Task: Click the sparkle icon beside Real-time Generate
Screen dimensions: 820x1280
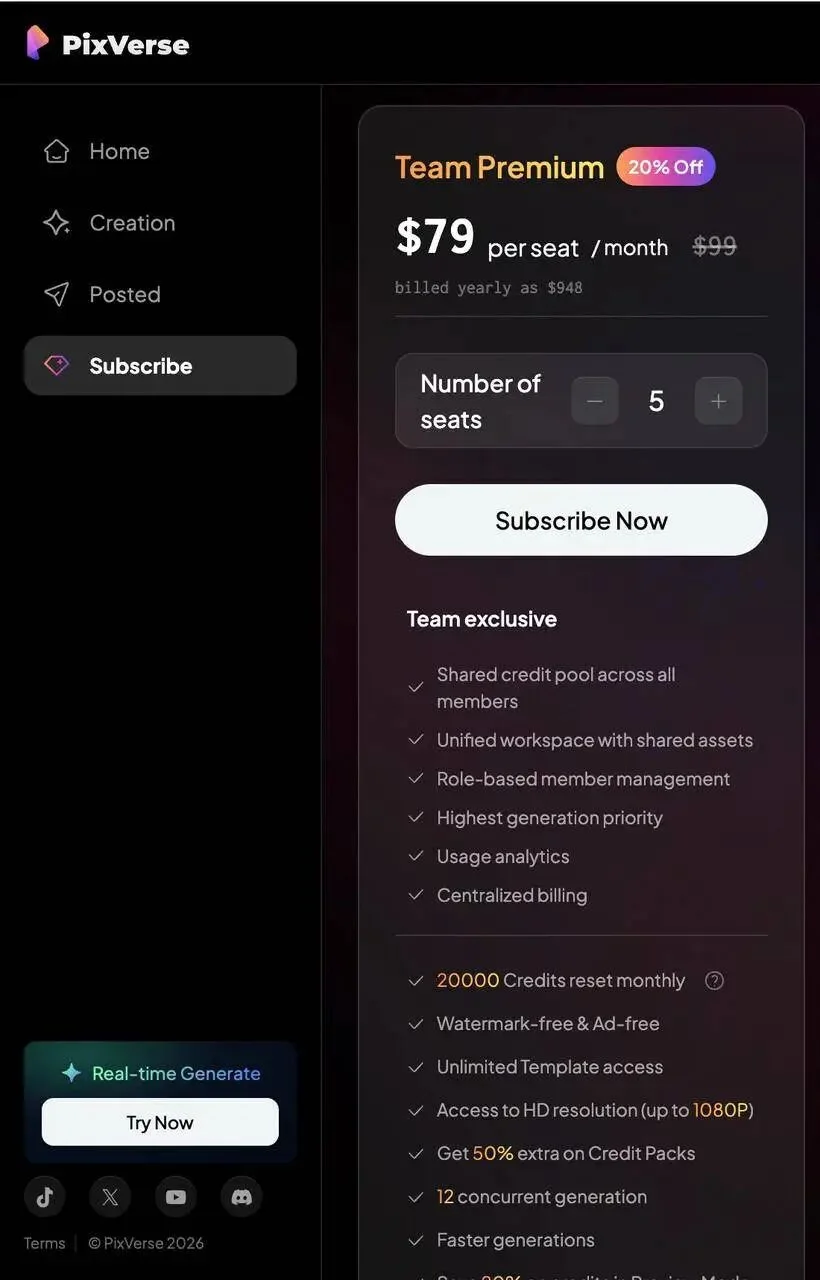Action: 71,1073
